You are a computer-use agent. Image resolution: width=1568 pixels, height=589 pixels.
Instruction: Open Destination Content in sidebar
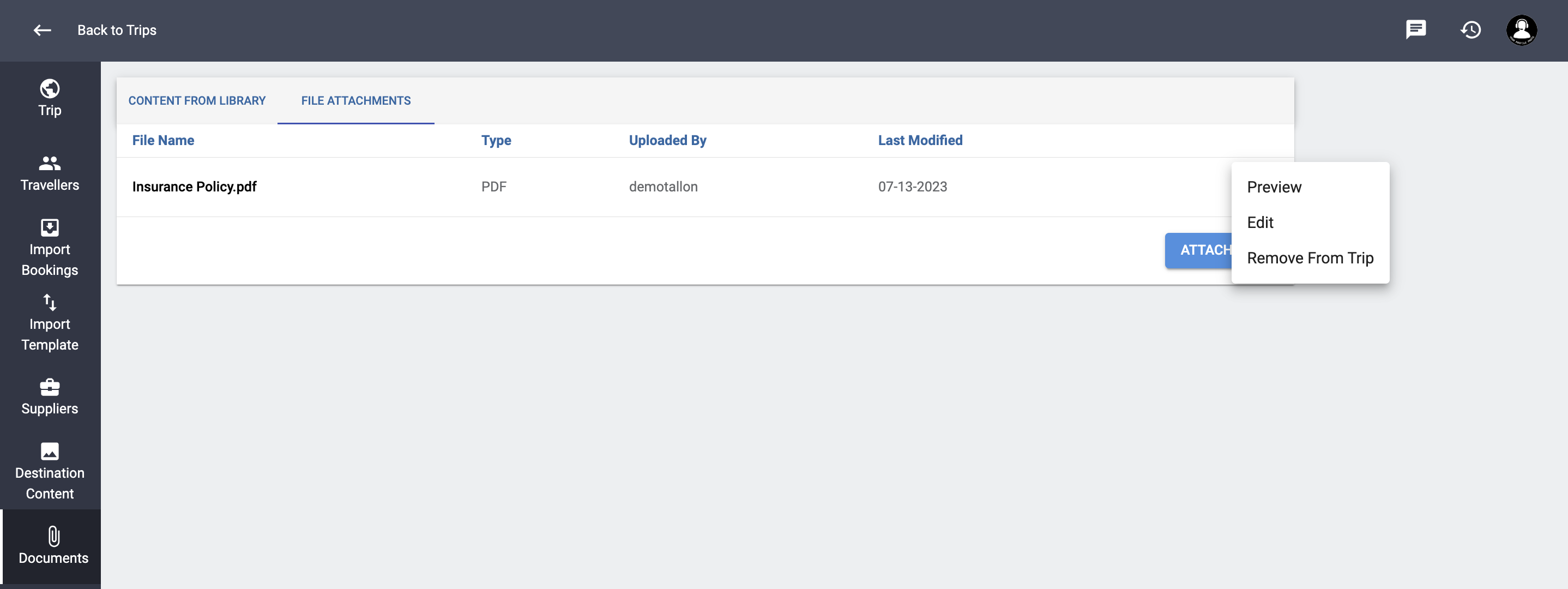(50, 471)
